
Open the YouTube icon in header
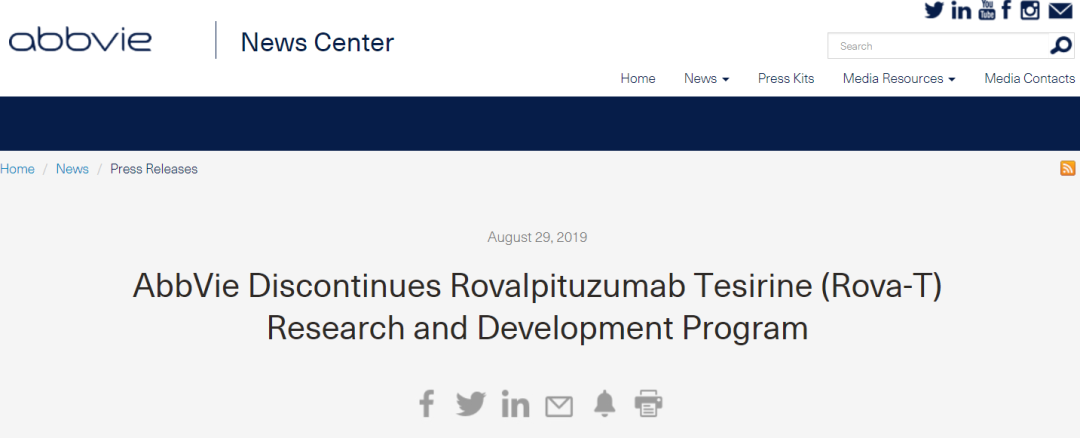(x=987, y=10)
